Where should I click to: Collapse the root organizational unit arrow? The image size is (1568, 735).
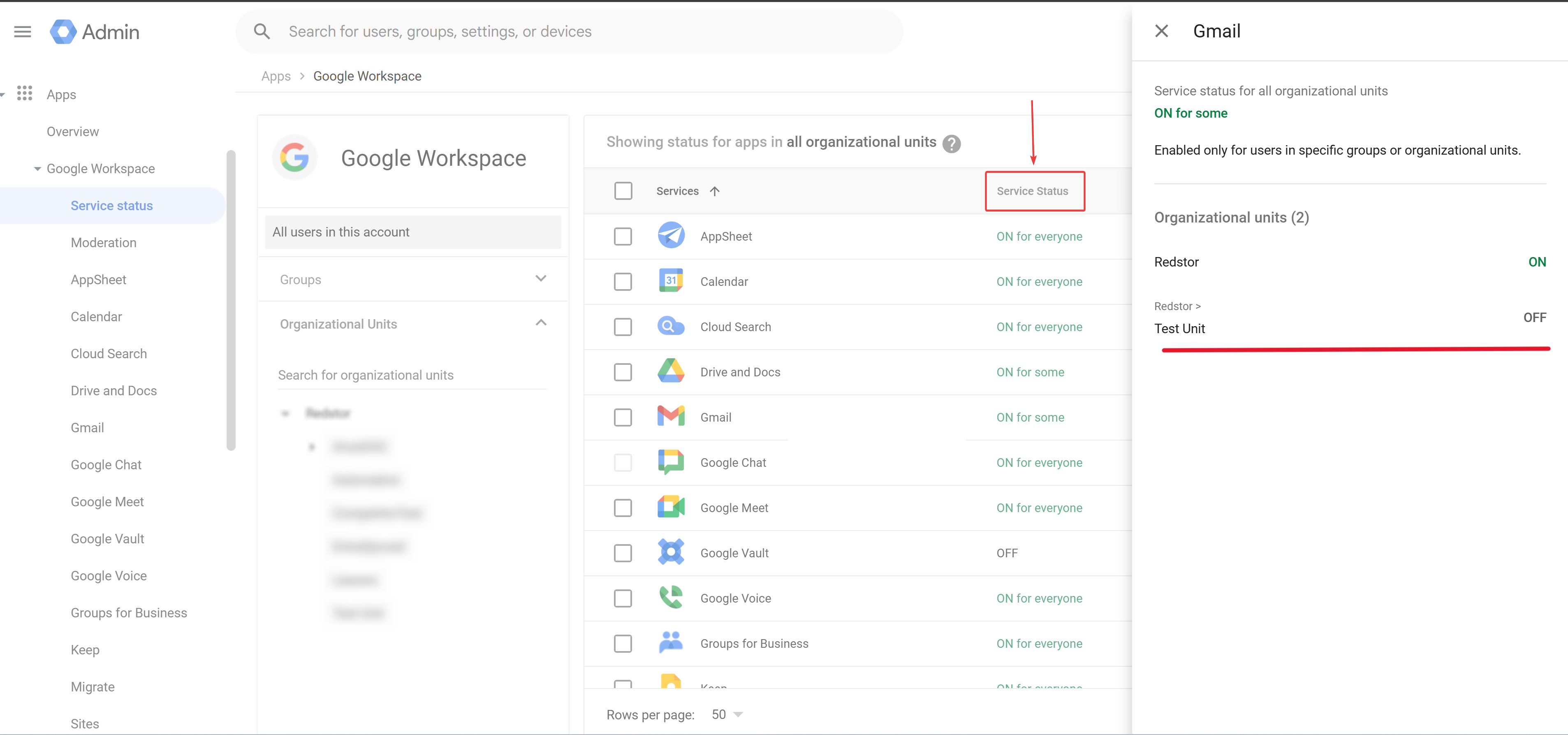pyautogui.click(x=285, y=413)
